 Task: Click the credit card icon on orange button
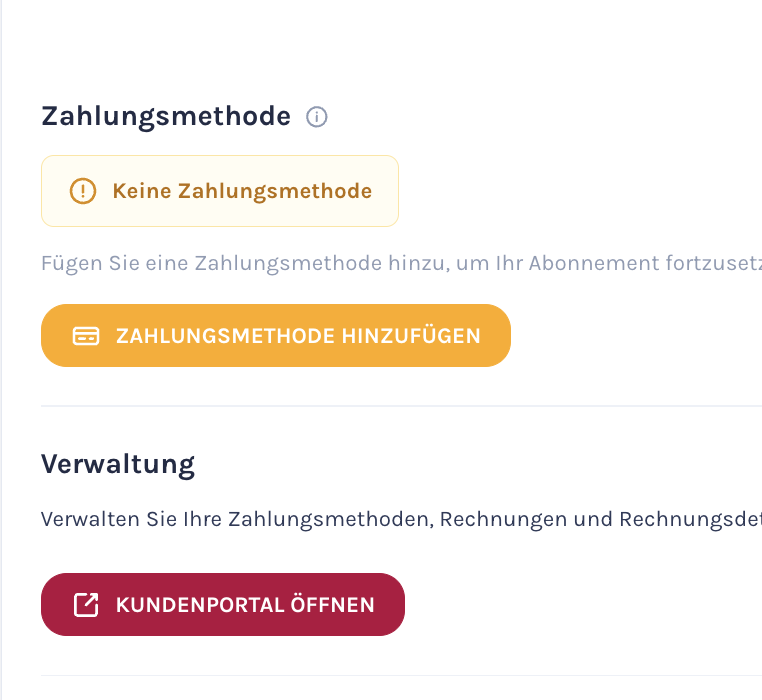coord(86,336)
